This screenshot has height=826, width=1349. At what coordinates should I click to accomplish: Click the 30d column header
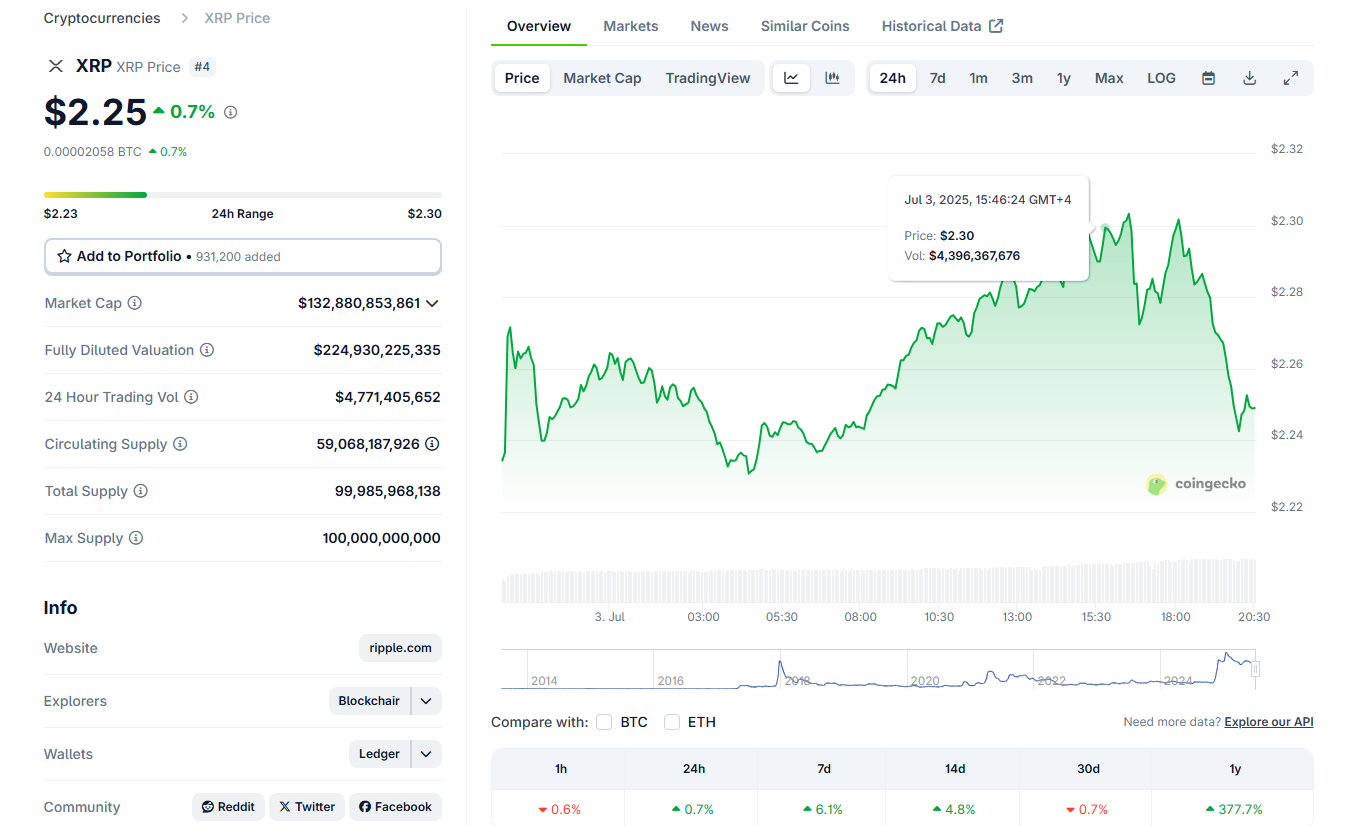point(1088,769)
